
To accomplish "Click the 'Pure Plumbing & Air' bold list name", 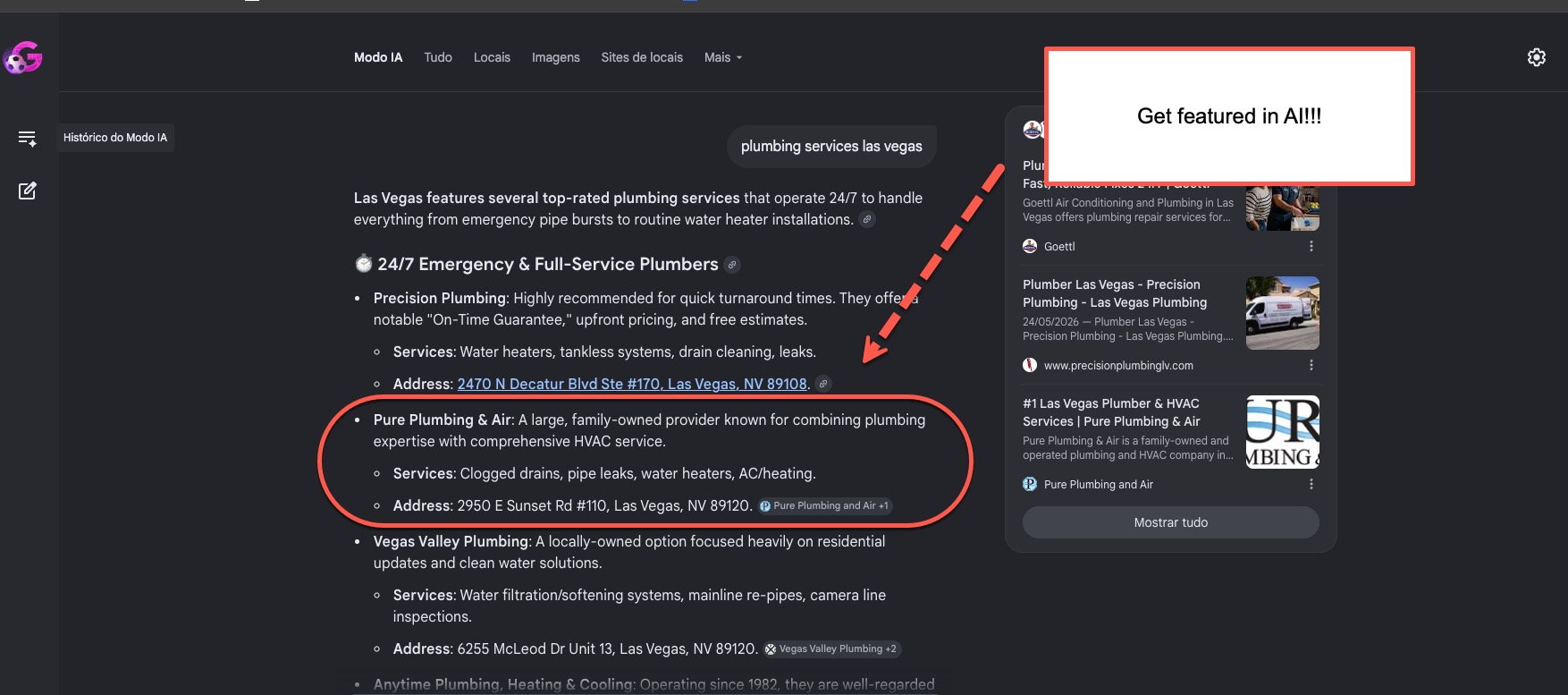I will [x=443, y=420].
